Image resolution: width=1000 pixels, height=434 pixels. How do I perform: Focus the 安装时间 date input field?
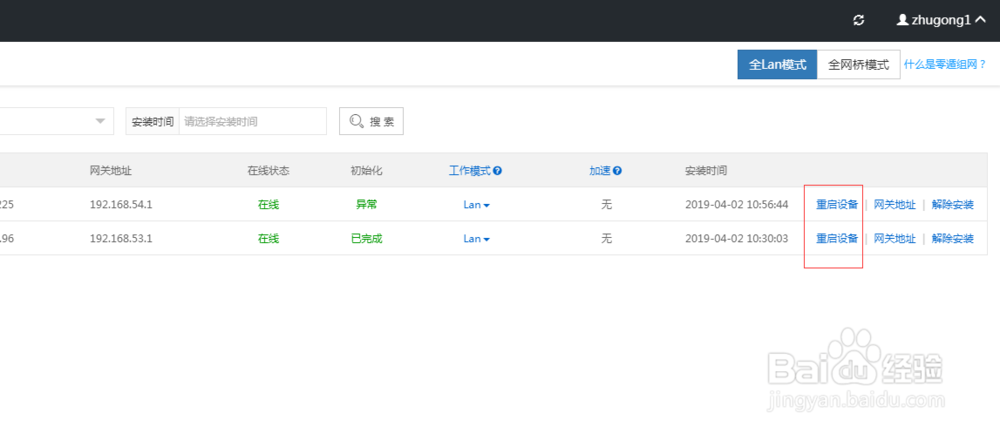[253, 121]
